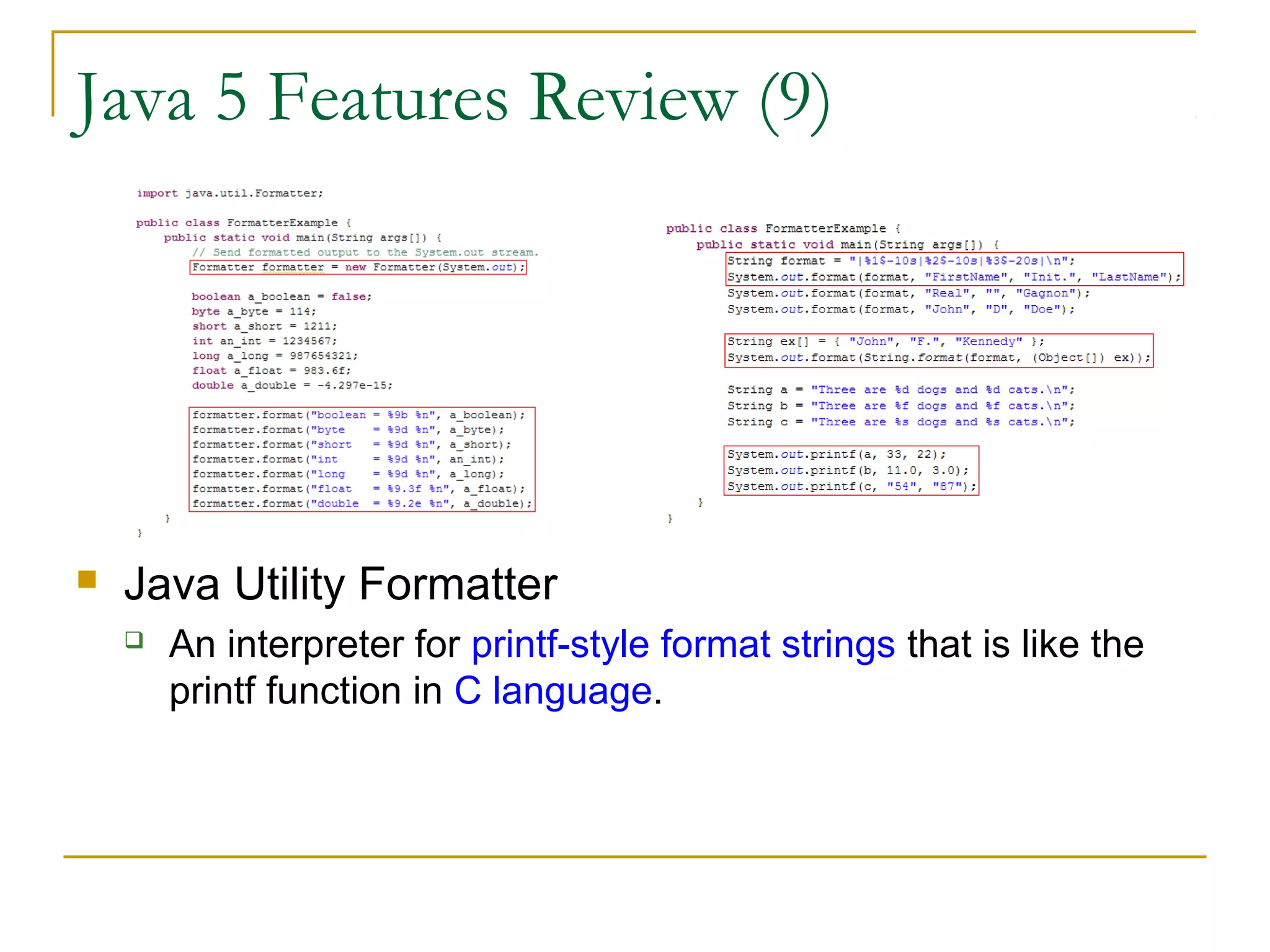
Task: Click the line "import java.util.Formatter;"
Action: [x=230, y=193]
